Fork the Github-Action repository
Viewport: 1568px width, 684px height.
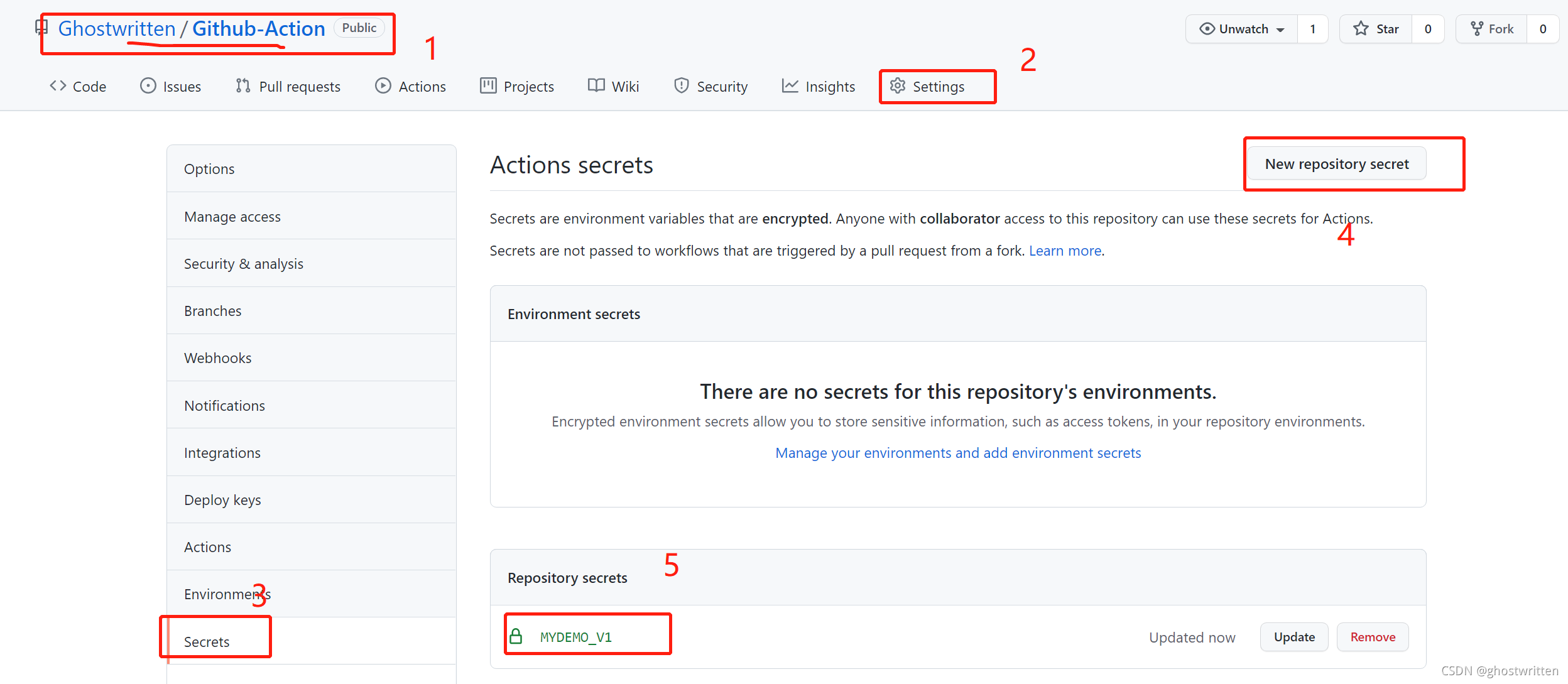1491,29
